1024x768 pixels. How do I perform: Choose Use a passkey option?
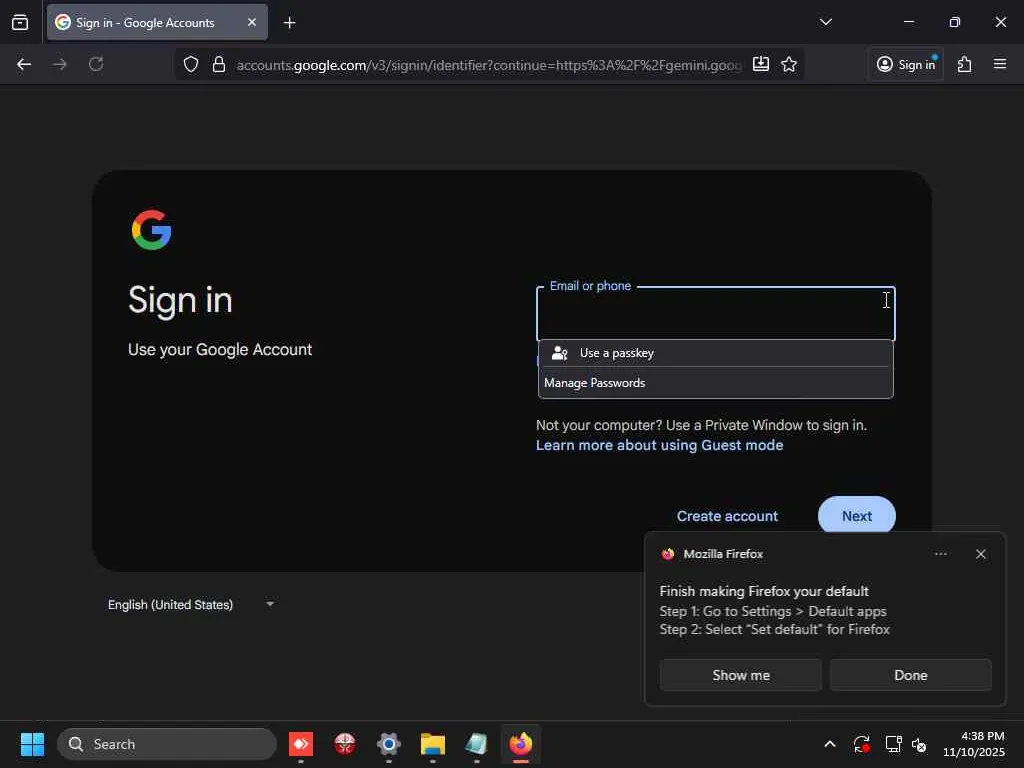(x=715, y=353)
